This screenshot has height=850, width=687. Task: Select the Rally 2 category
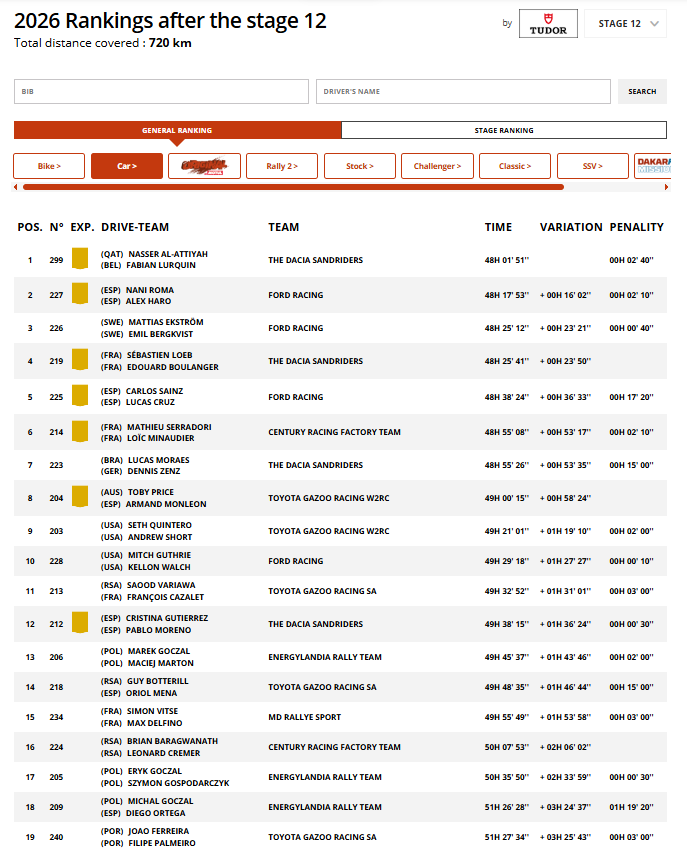click(282, 166)
